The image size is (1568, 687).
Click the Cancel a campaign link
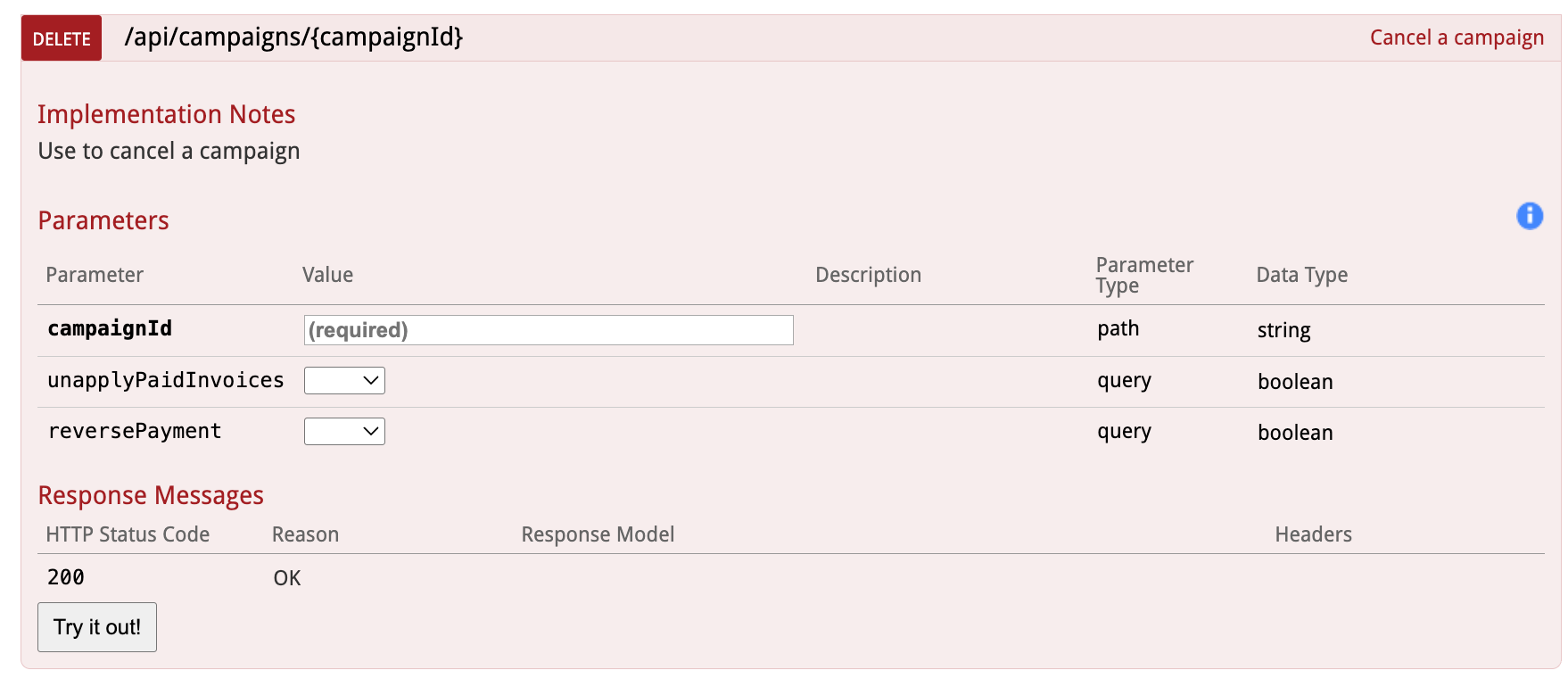click(1456, 37)
